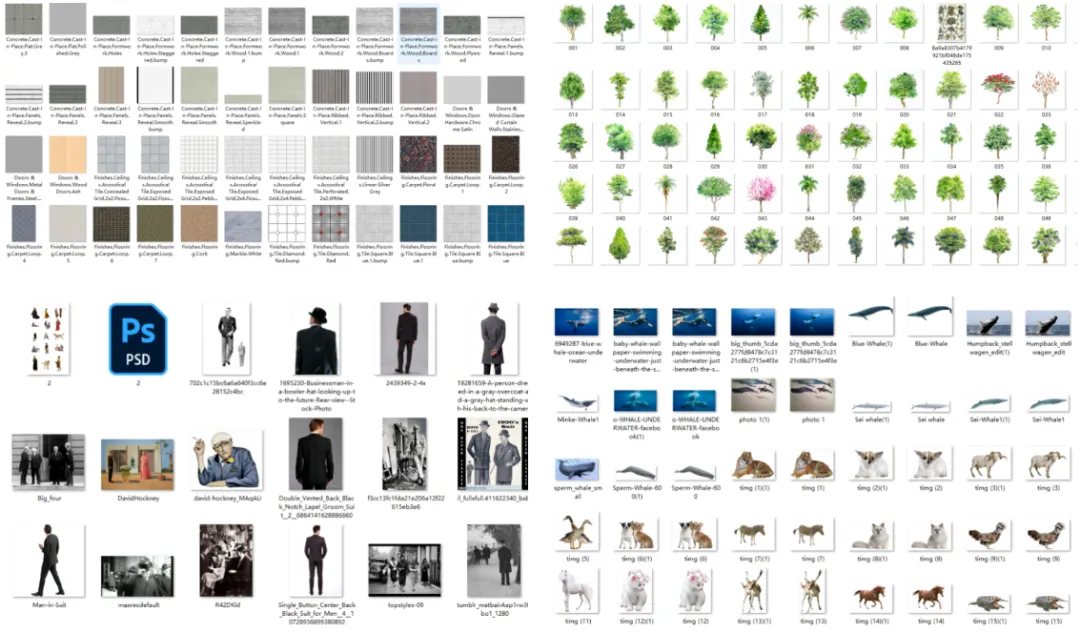Screen dimensions: 1080x633
Task: Select the Finishes.Flooring.Cork texture
Action: [198, 224]
